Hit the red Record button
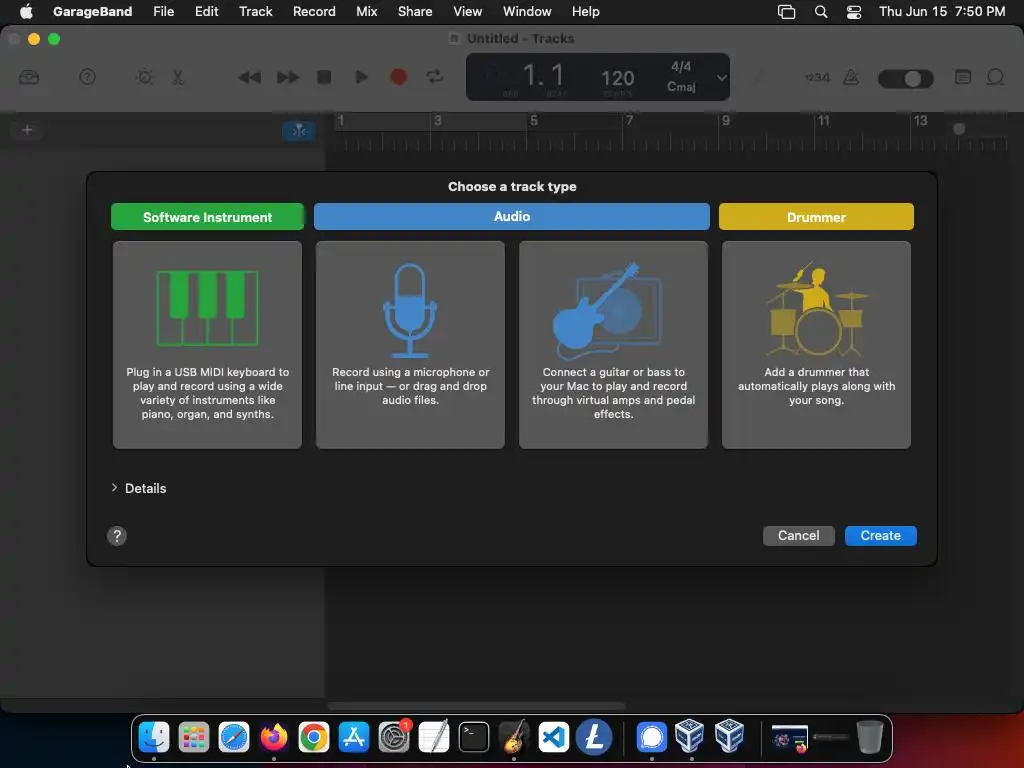This screenshot has width=1024, height=768. (x=398, y=77)
